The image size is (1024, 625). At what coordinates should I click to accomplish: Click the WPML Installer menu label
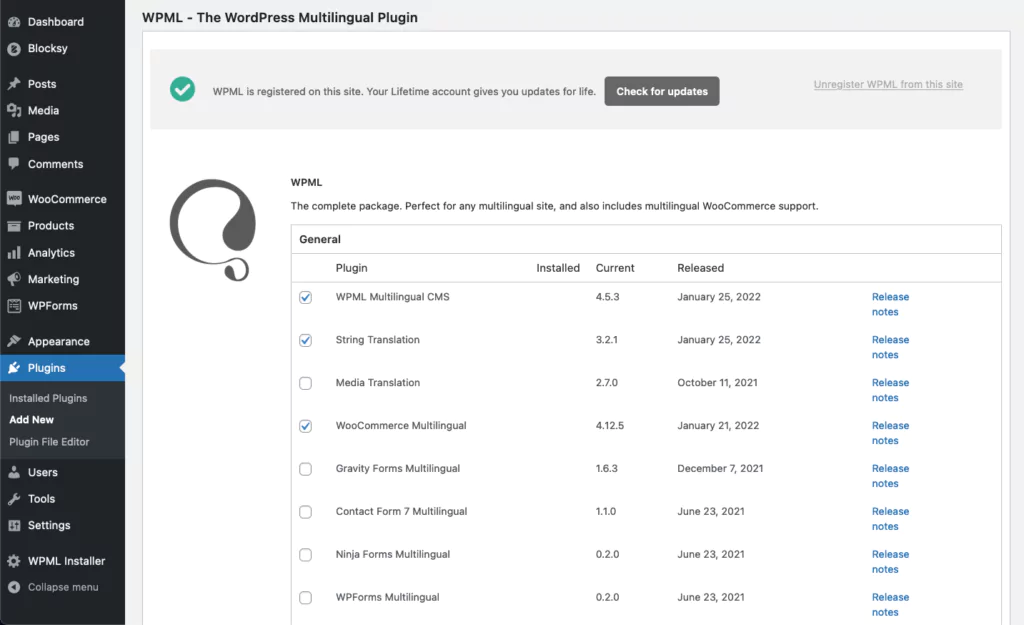[x=66, y=561]
